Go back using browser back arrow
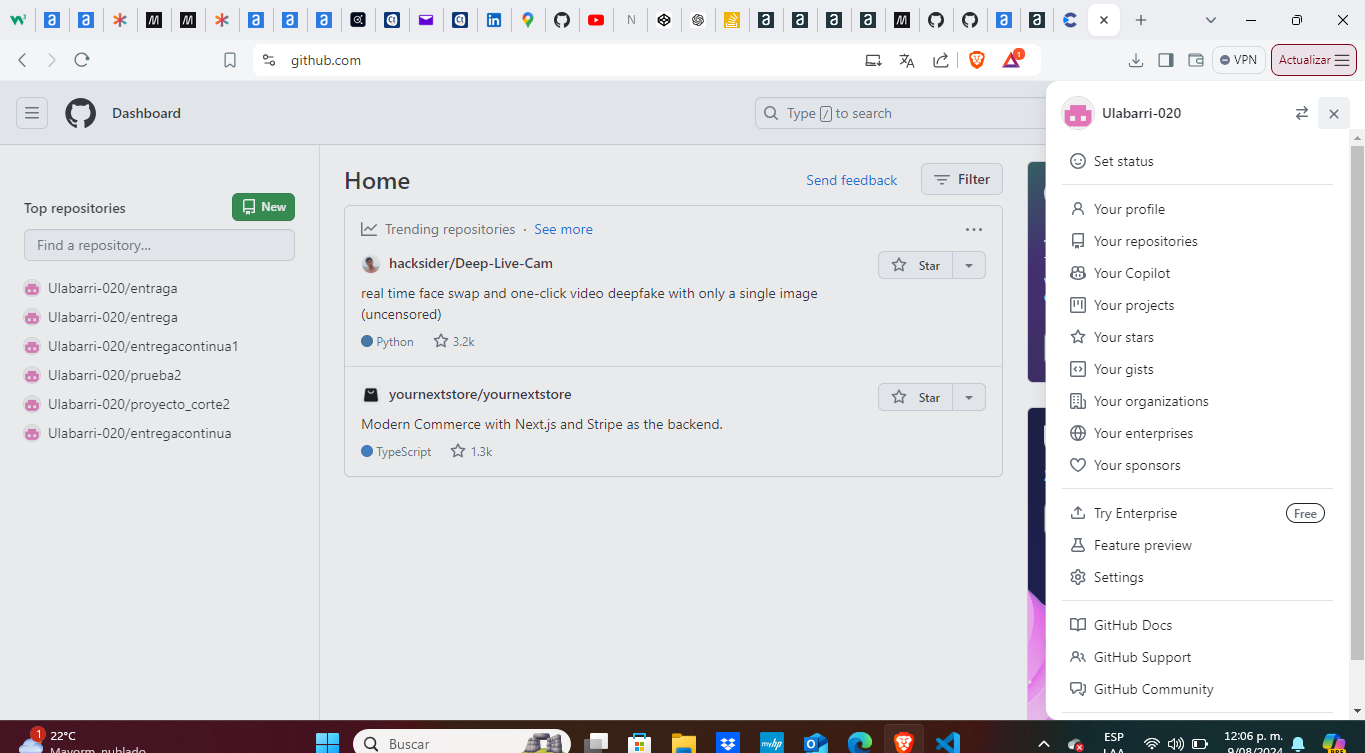 click(22, 60)
